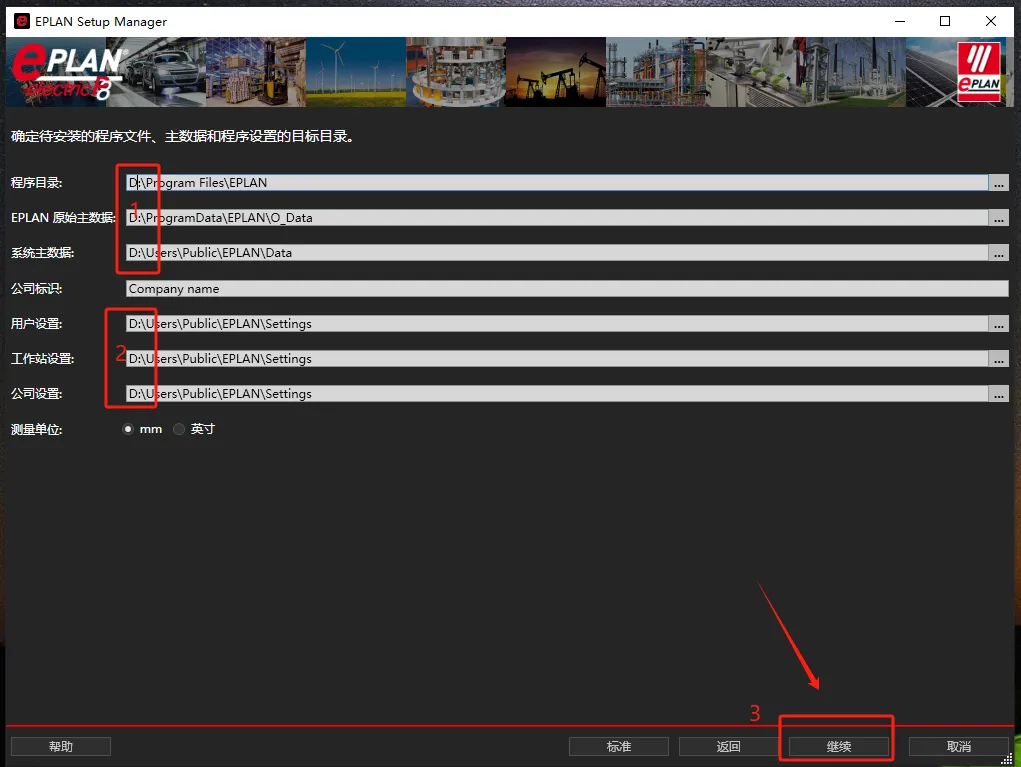Click the 公司标识 label

[x=36, y=288]
